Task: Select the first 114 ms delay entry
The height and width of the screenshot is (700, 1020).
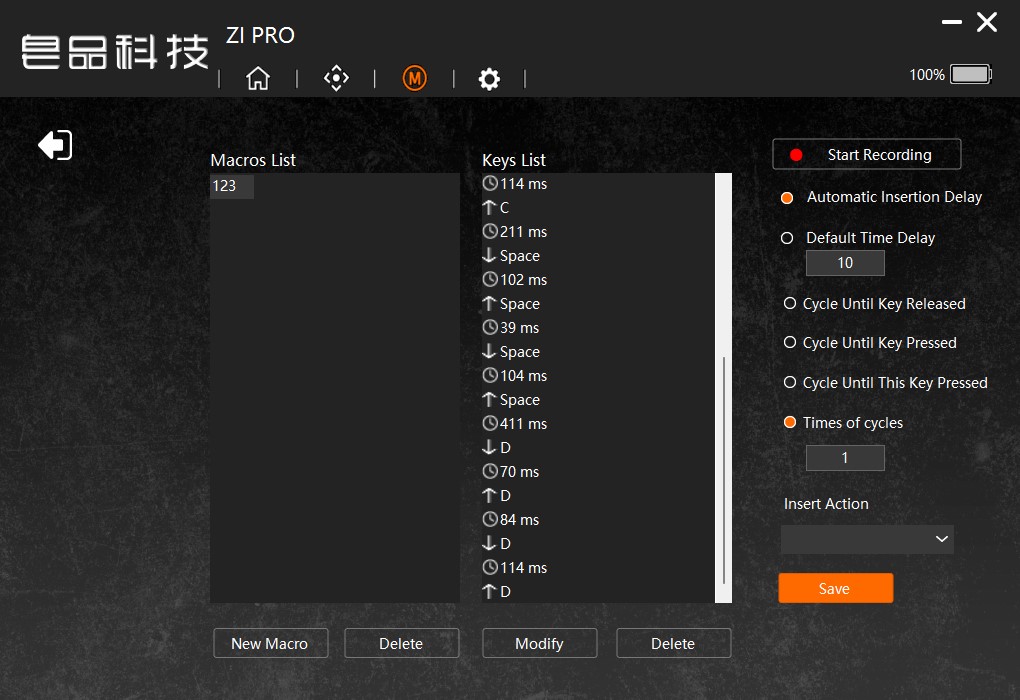Action: point(515,184)
